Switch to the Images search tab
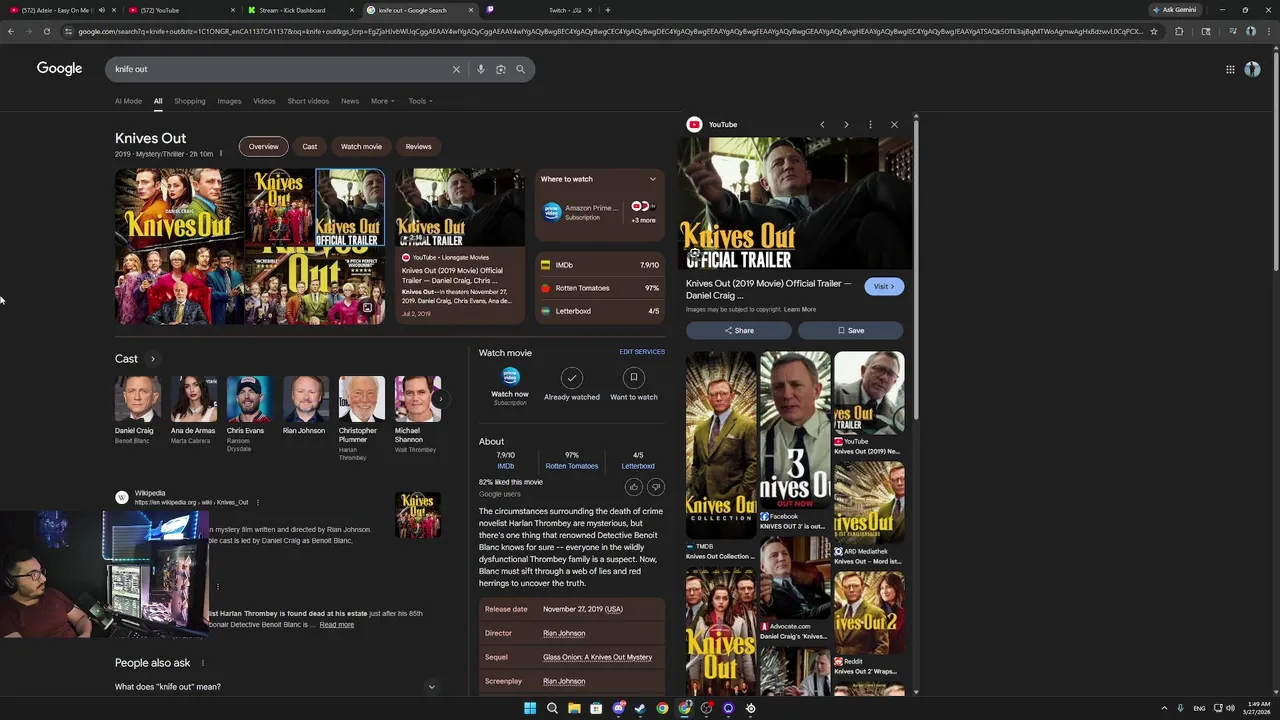This screenshot has height=720, width=1280. point(229,101)
